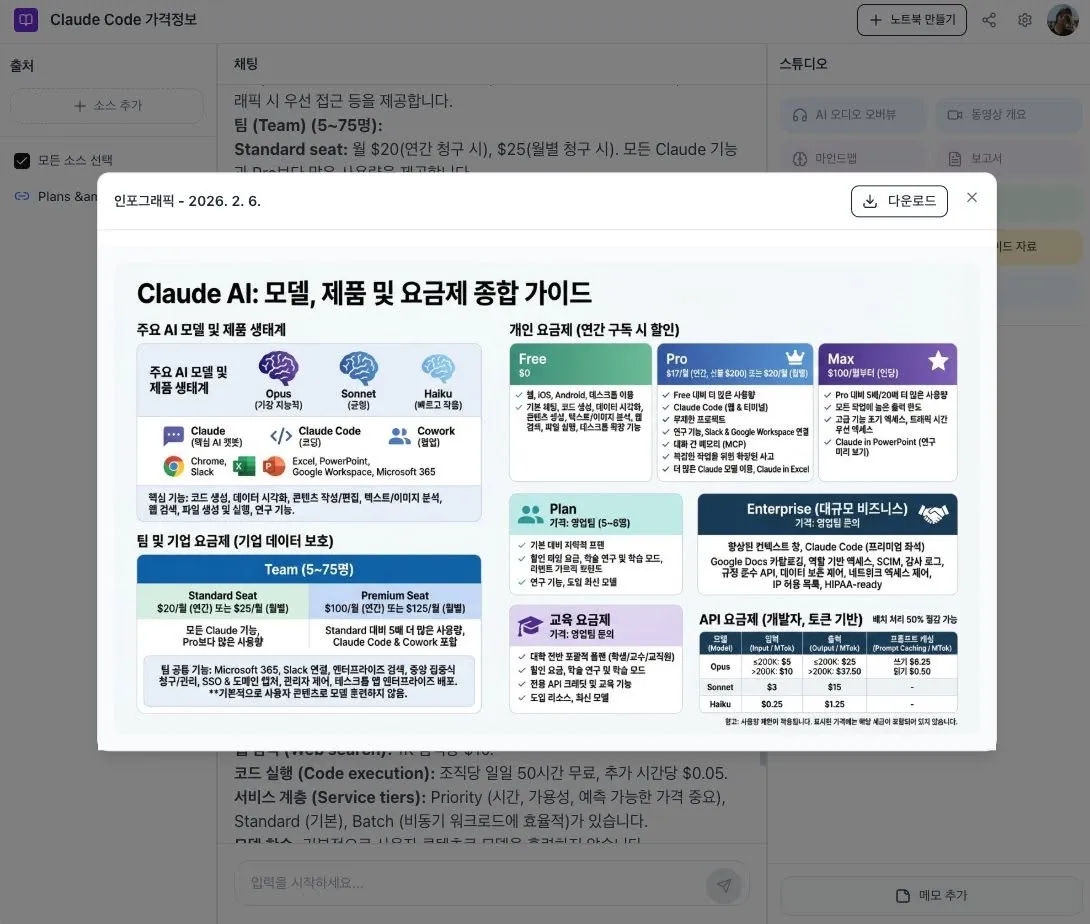Click the send message arrow icon
Image resolution: width=1090 pixels, height=924 pixels.
724,885
